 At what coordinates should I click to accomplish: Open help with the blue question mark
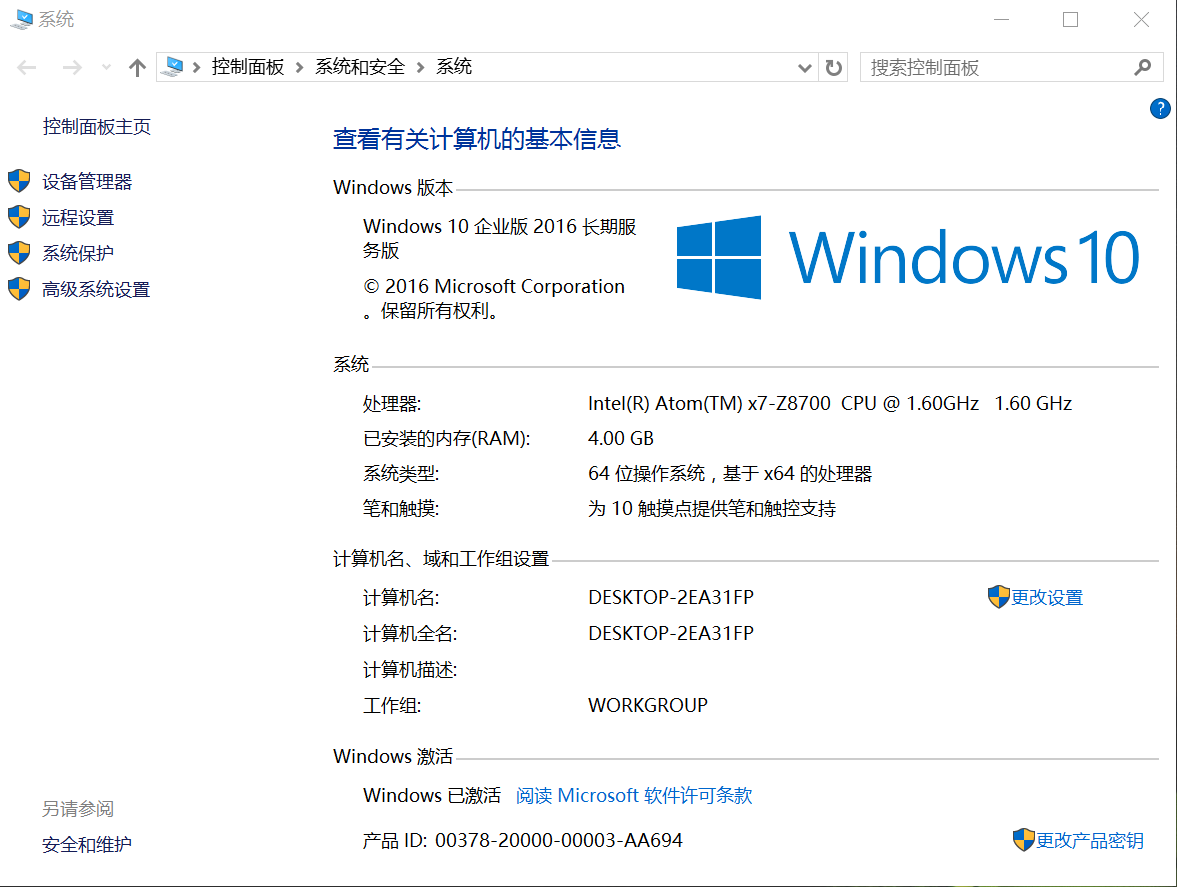[x=1160, y=109]
